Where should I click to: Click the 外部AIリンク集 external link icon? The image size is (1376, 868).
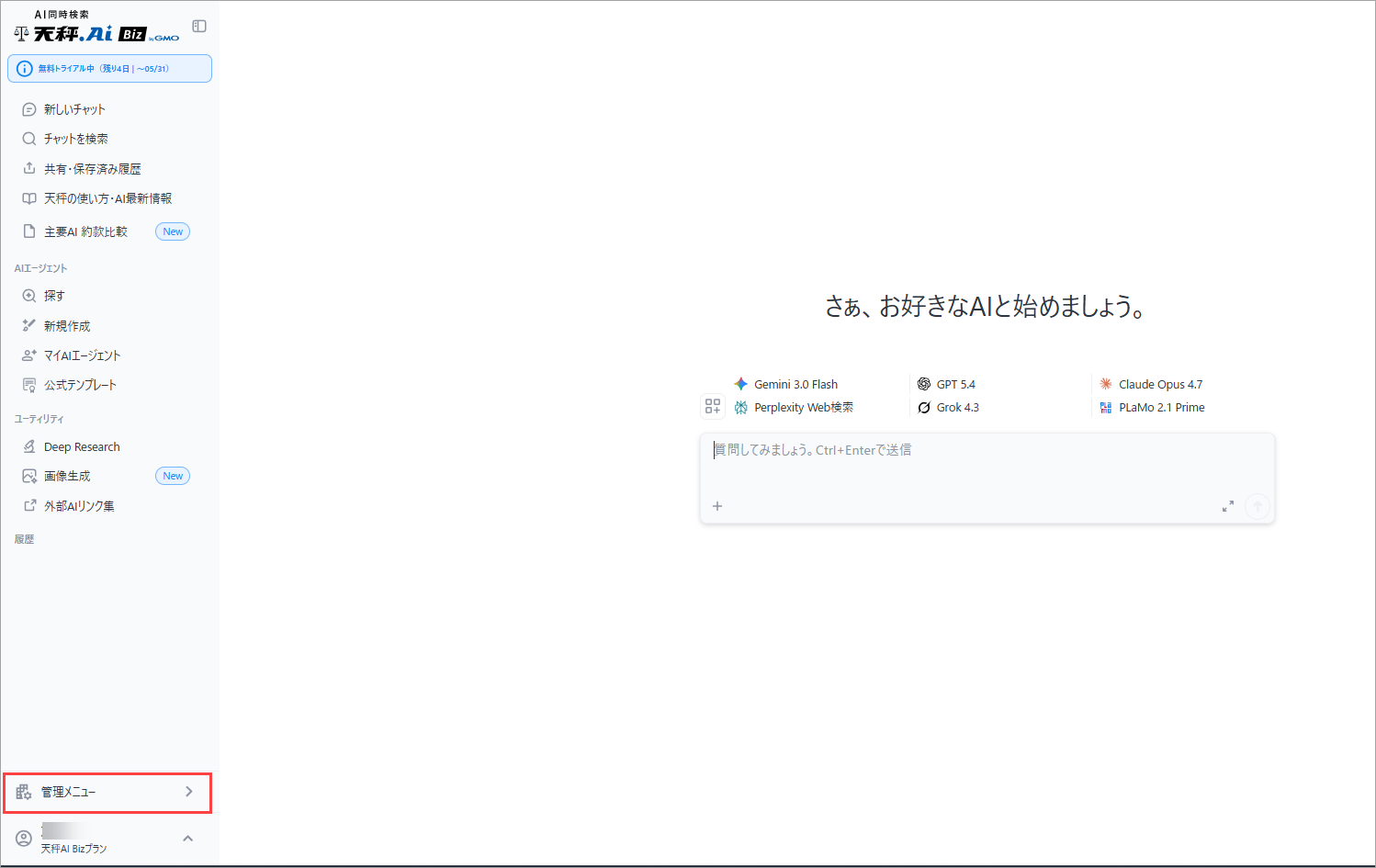pos(29,505)
